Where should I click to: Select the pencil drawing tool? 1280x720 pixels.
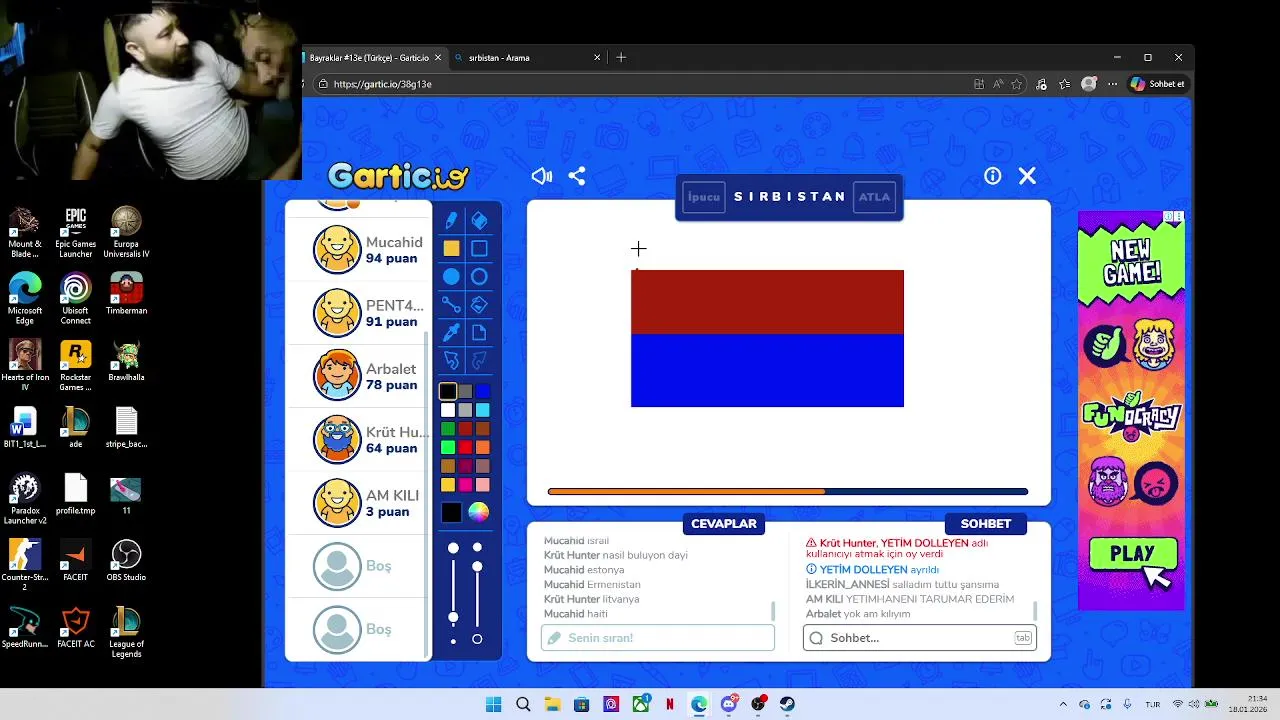[x=451, y=220]
